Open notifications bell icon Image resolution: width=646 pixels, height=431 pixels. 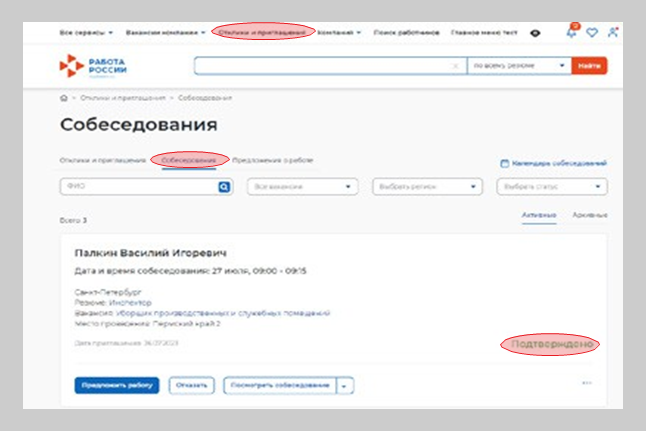[571, 32]
